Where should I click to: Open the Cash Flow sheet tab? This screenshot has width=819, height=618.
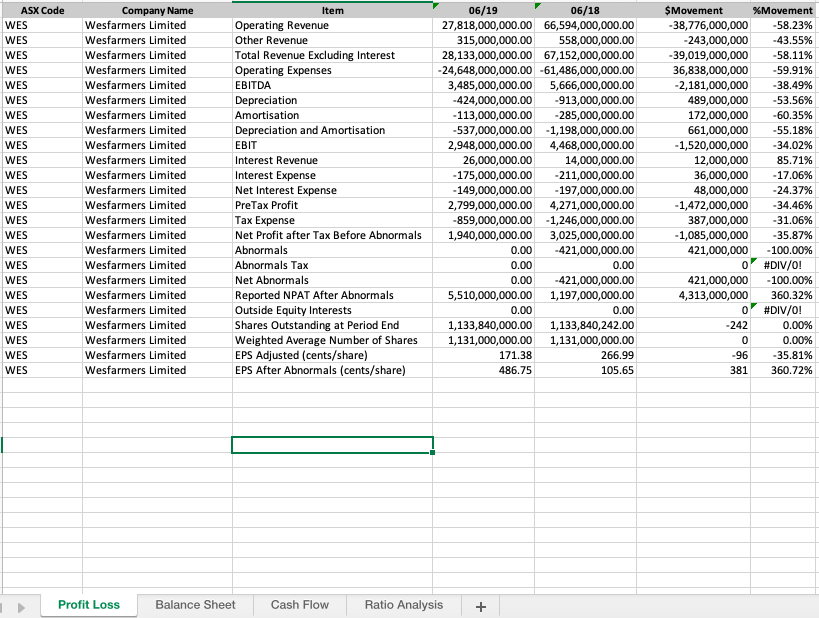tap(300, 605)
